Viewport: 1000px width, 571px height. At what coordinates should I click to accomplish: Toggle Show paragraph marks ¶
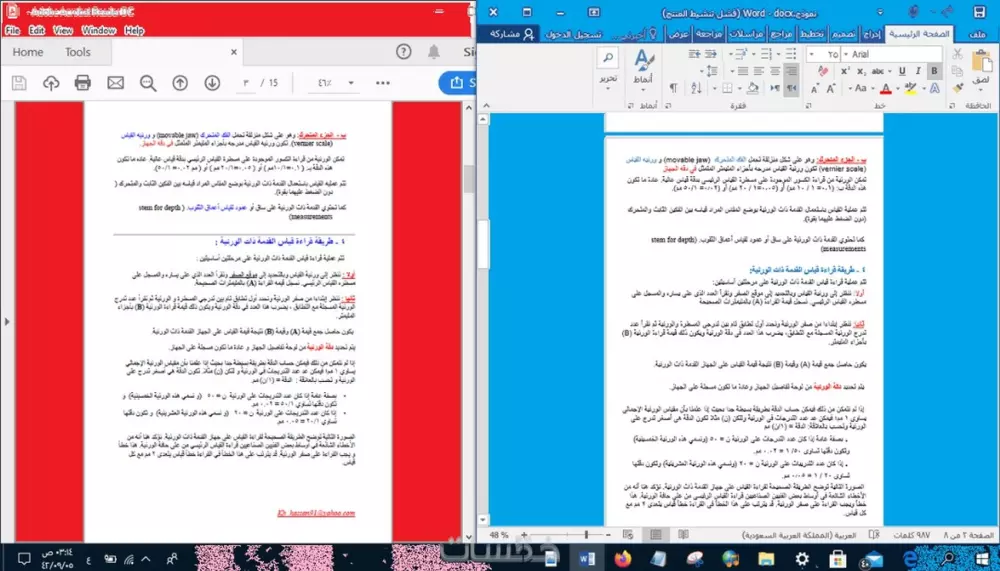tap(673, 88)
